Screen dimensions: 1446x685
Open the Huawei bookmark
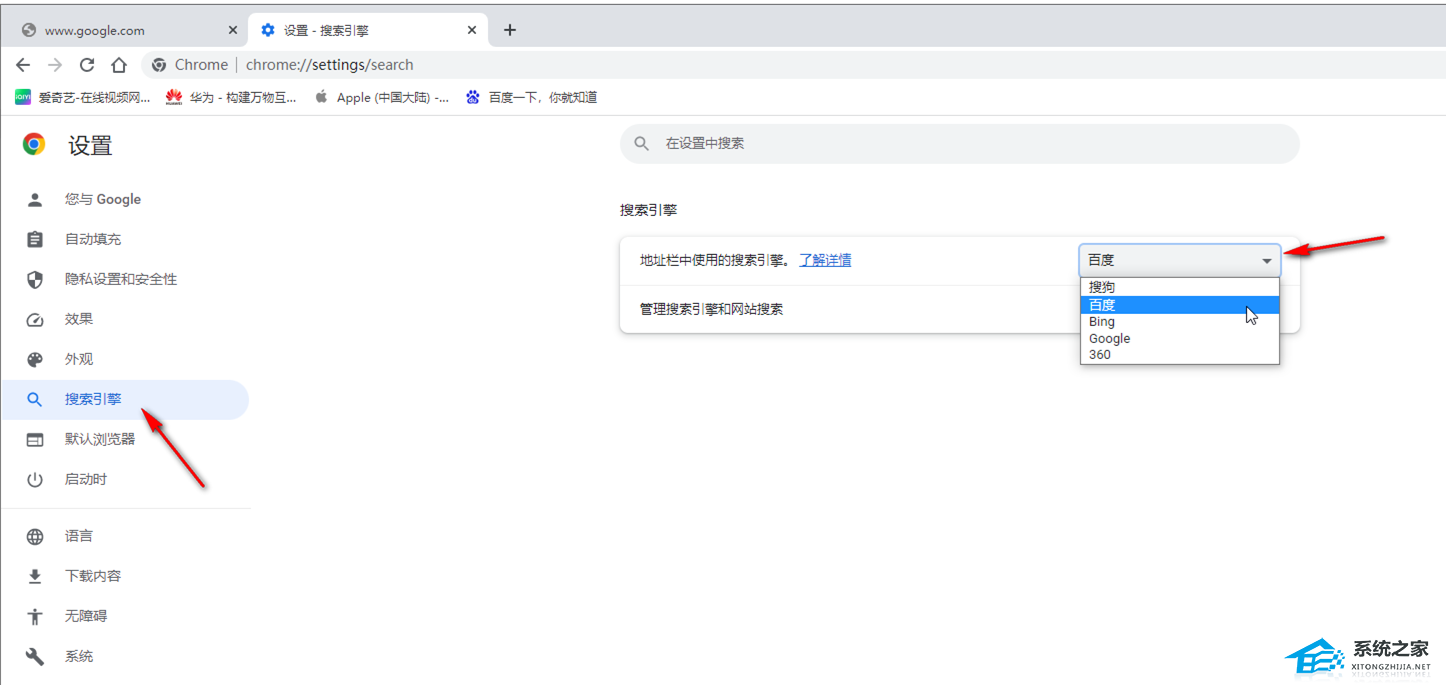[231, 97]
